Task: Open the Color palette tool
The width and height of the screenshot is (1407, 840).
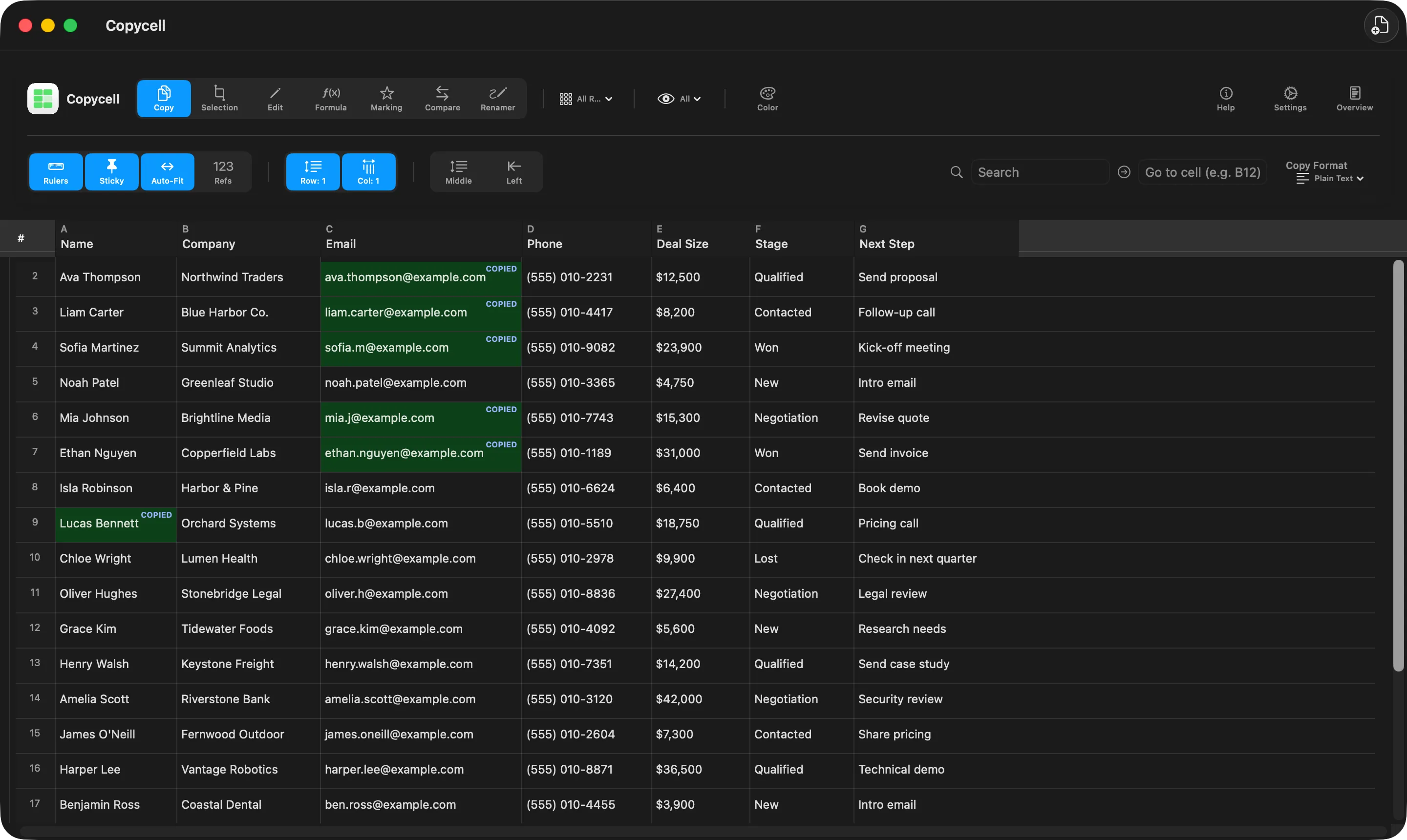Action: pyautogui.click(x=767, y=99)
